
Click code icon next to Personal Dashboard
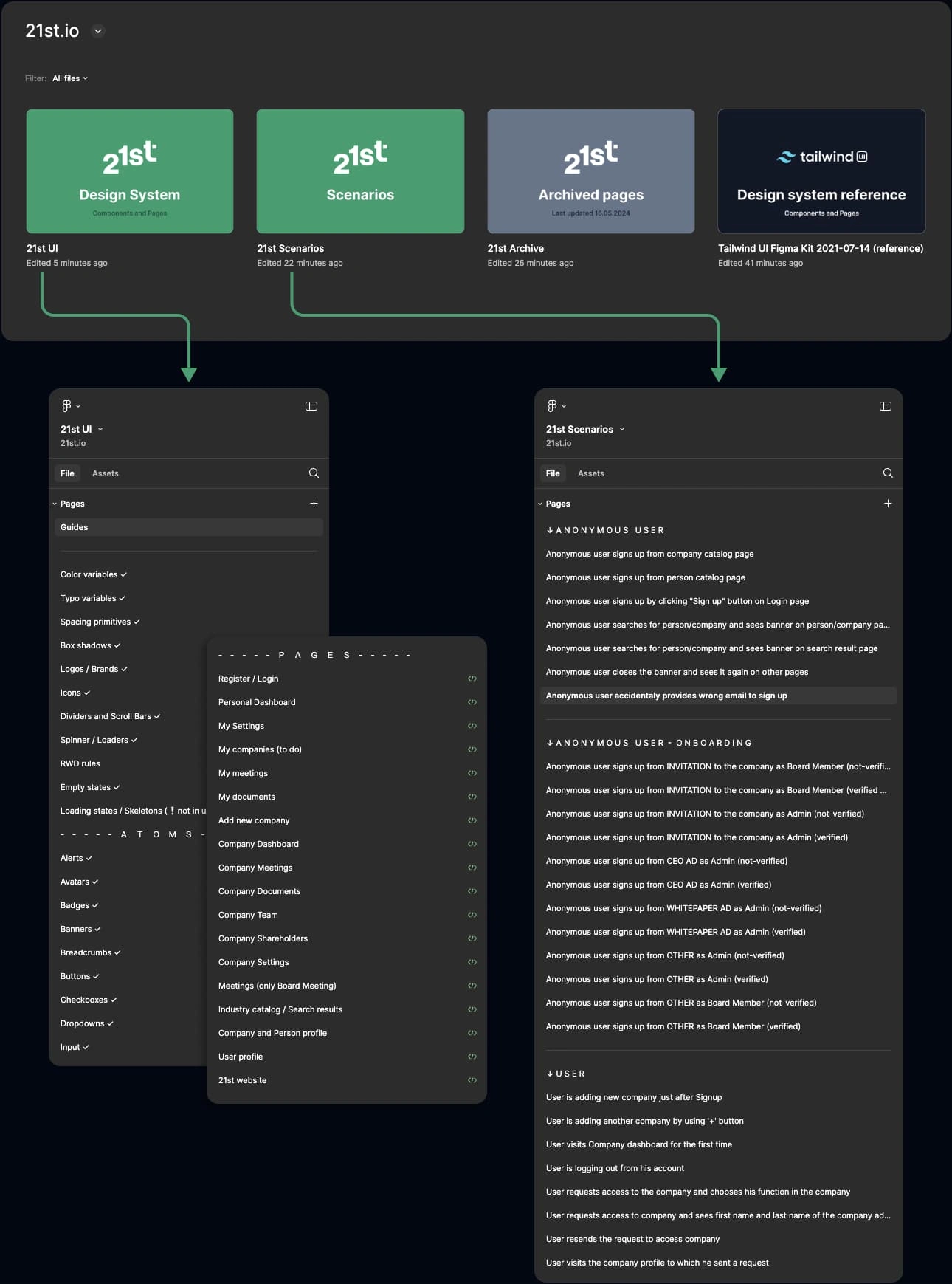472,702
